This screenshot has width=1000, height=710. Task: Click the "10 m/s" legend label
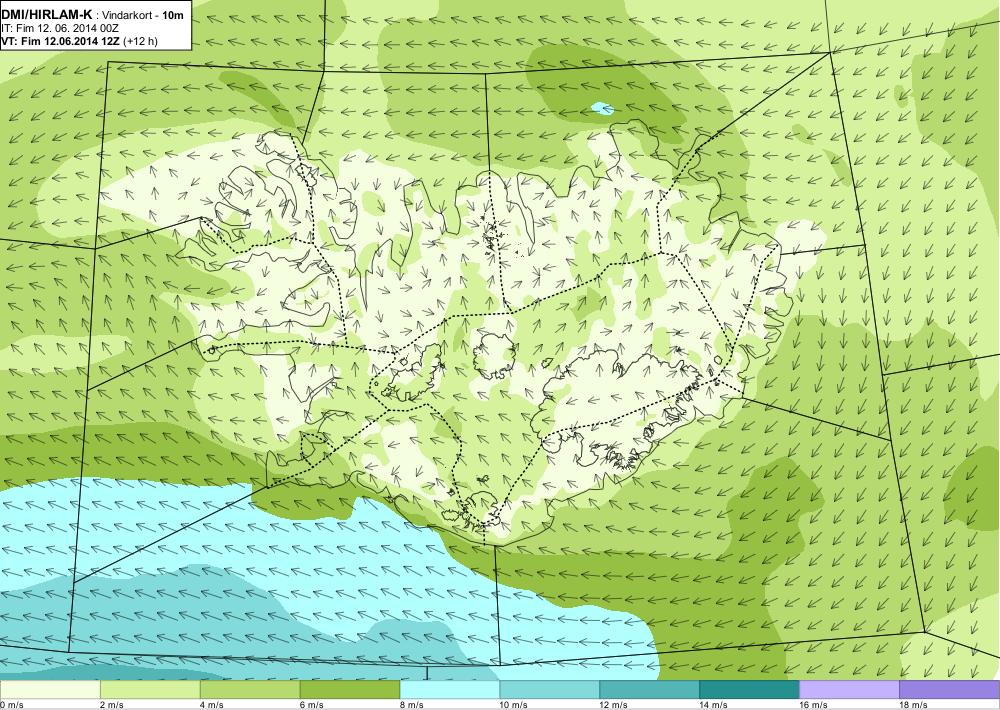(x=514, y=705)
